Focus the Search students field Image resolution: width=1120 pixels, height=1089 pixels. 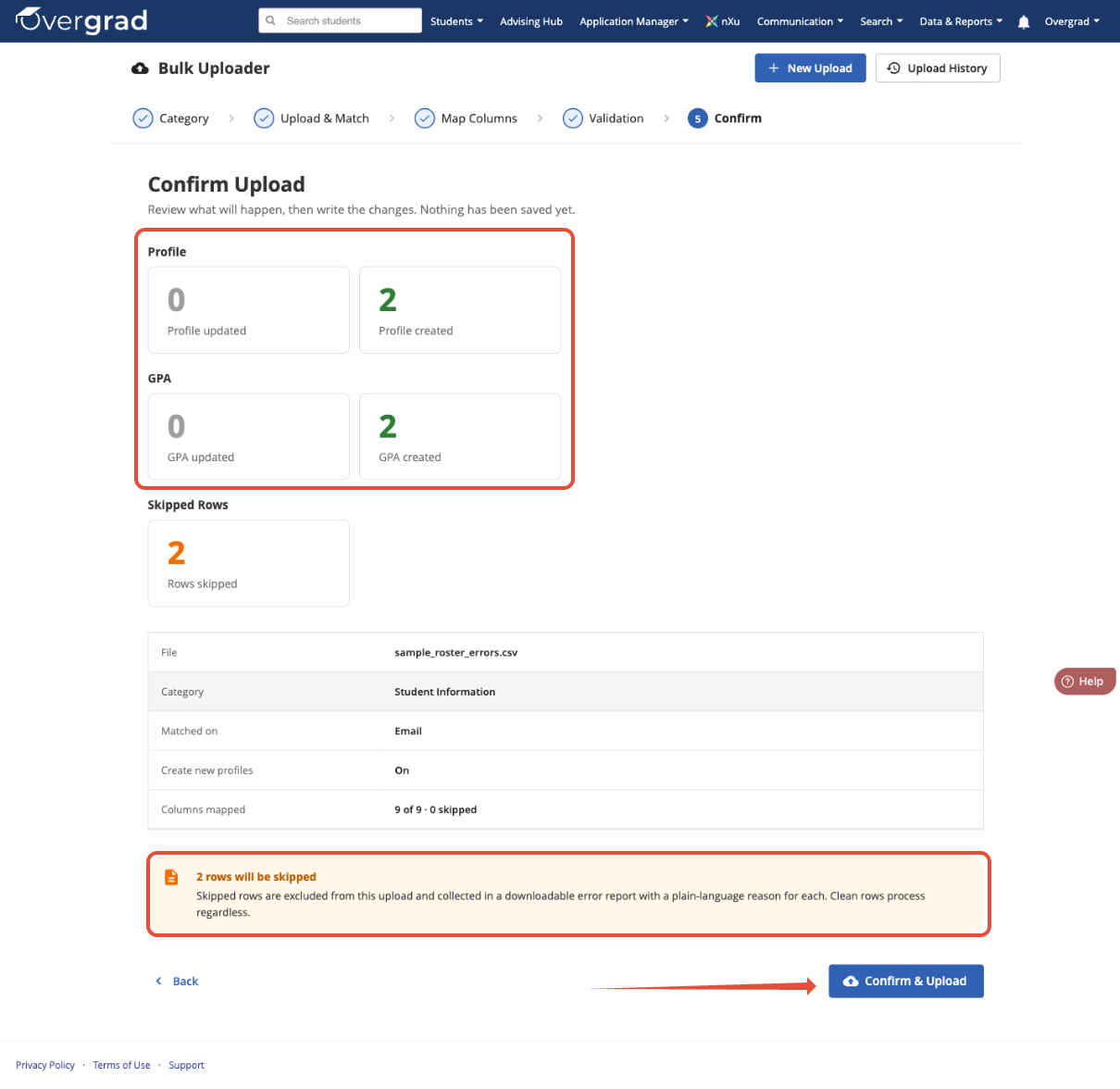click(x=341, y=20)
